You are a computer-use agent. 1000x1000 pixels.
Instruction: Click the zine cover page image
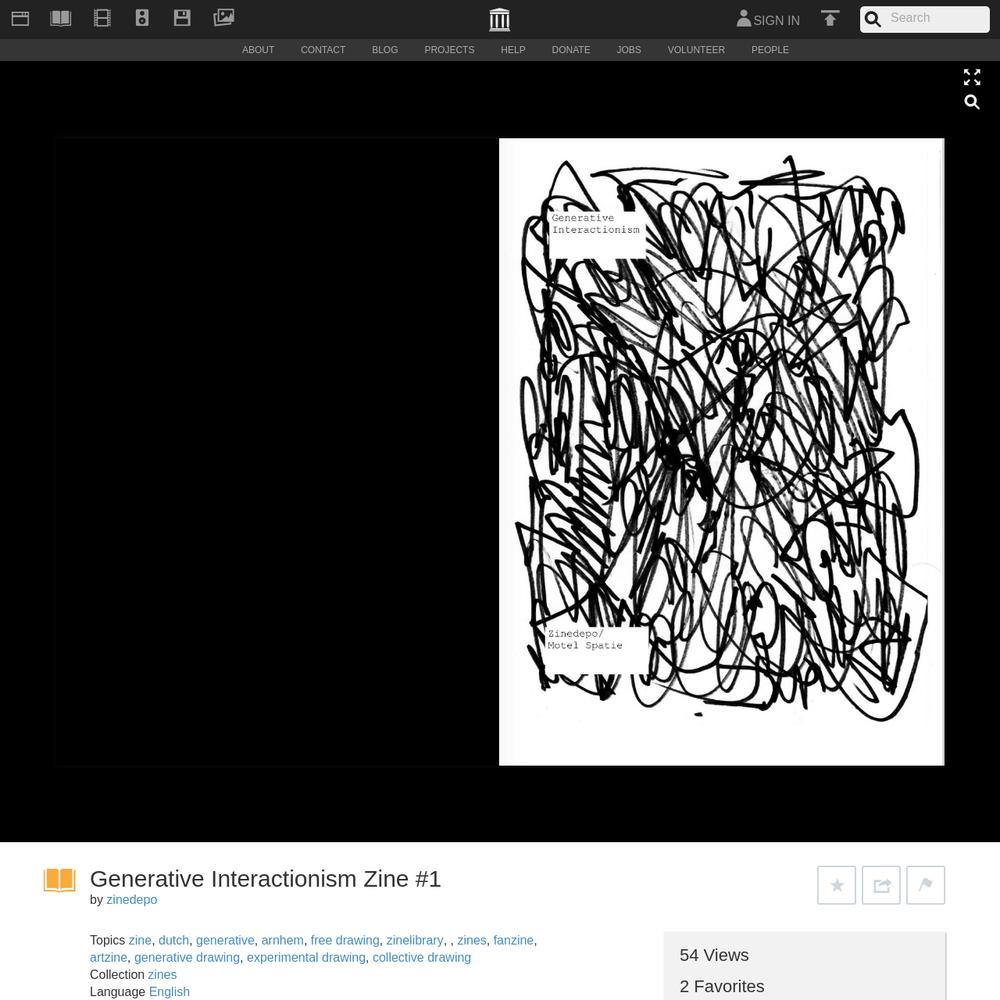click(721, 452)
